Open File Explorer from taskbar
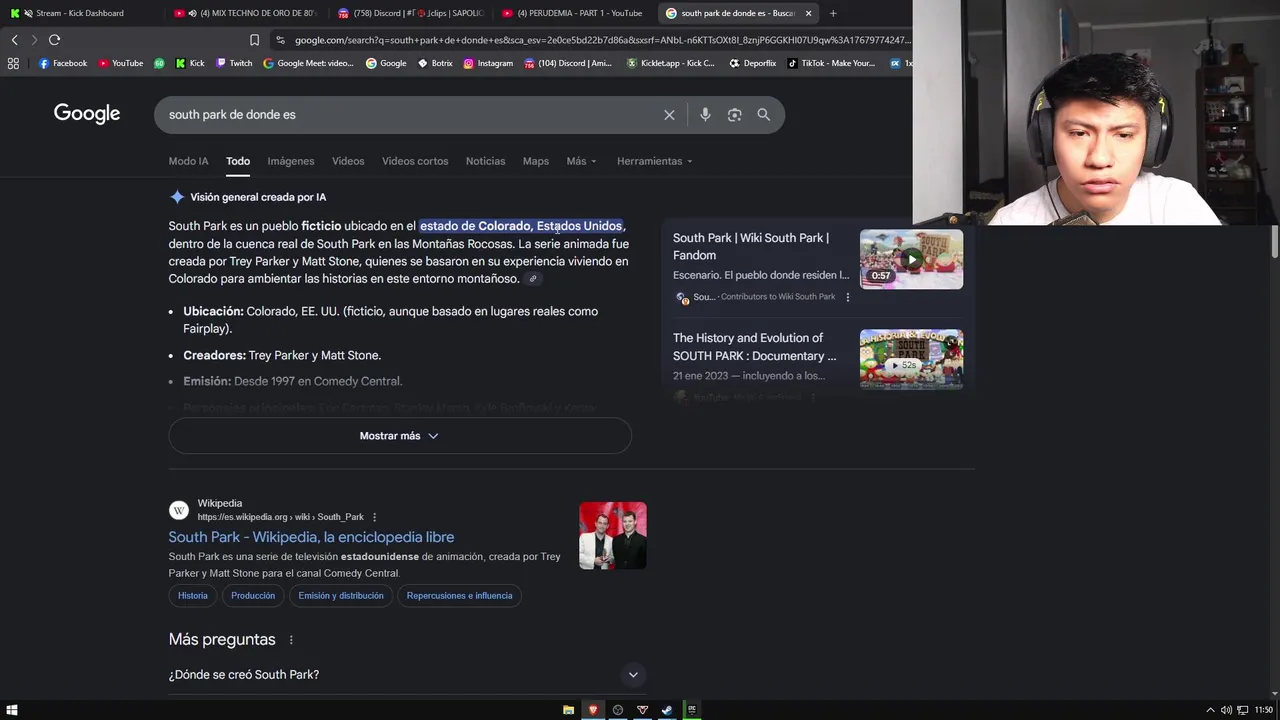This screenshot has width=1280, height=720. 568,710
